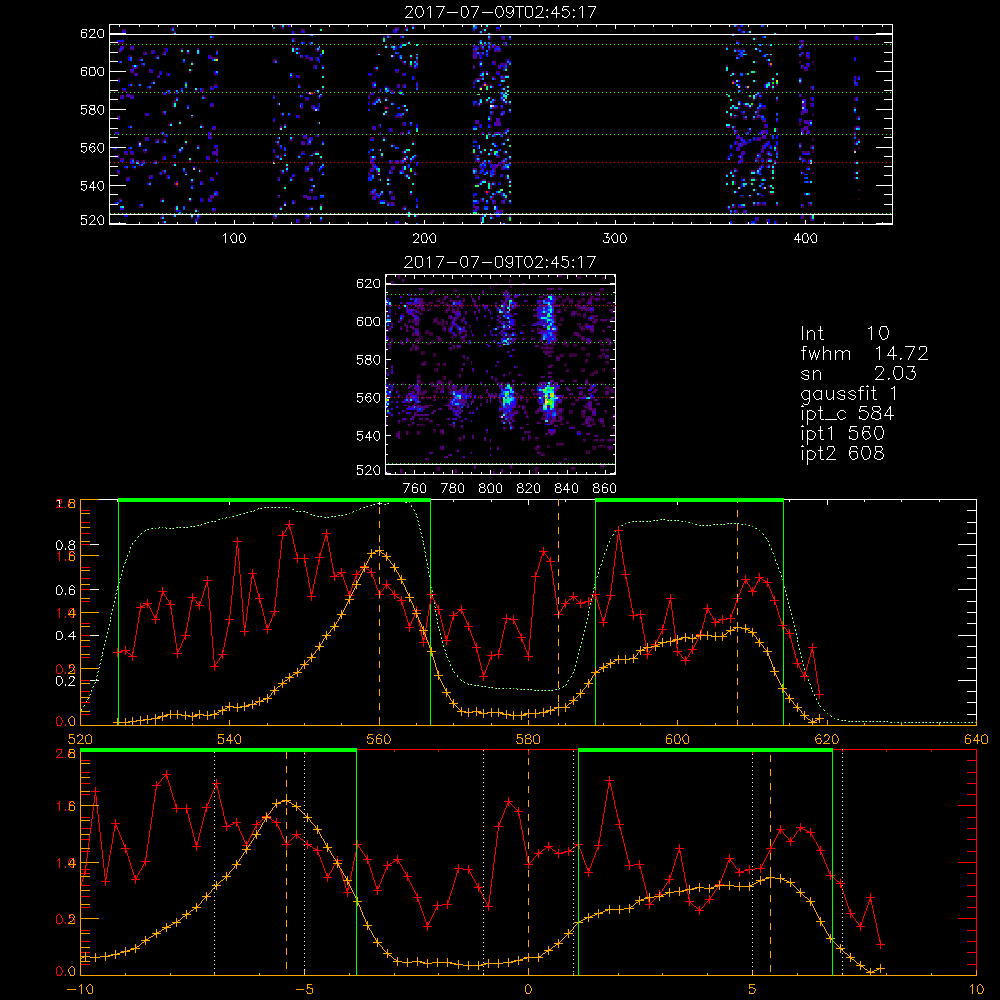Viewport: 1000px width, 1000px height.
Task: Click the brightest spot in the middle image
Action: pyautogui.click(x=548, y=397)
